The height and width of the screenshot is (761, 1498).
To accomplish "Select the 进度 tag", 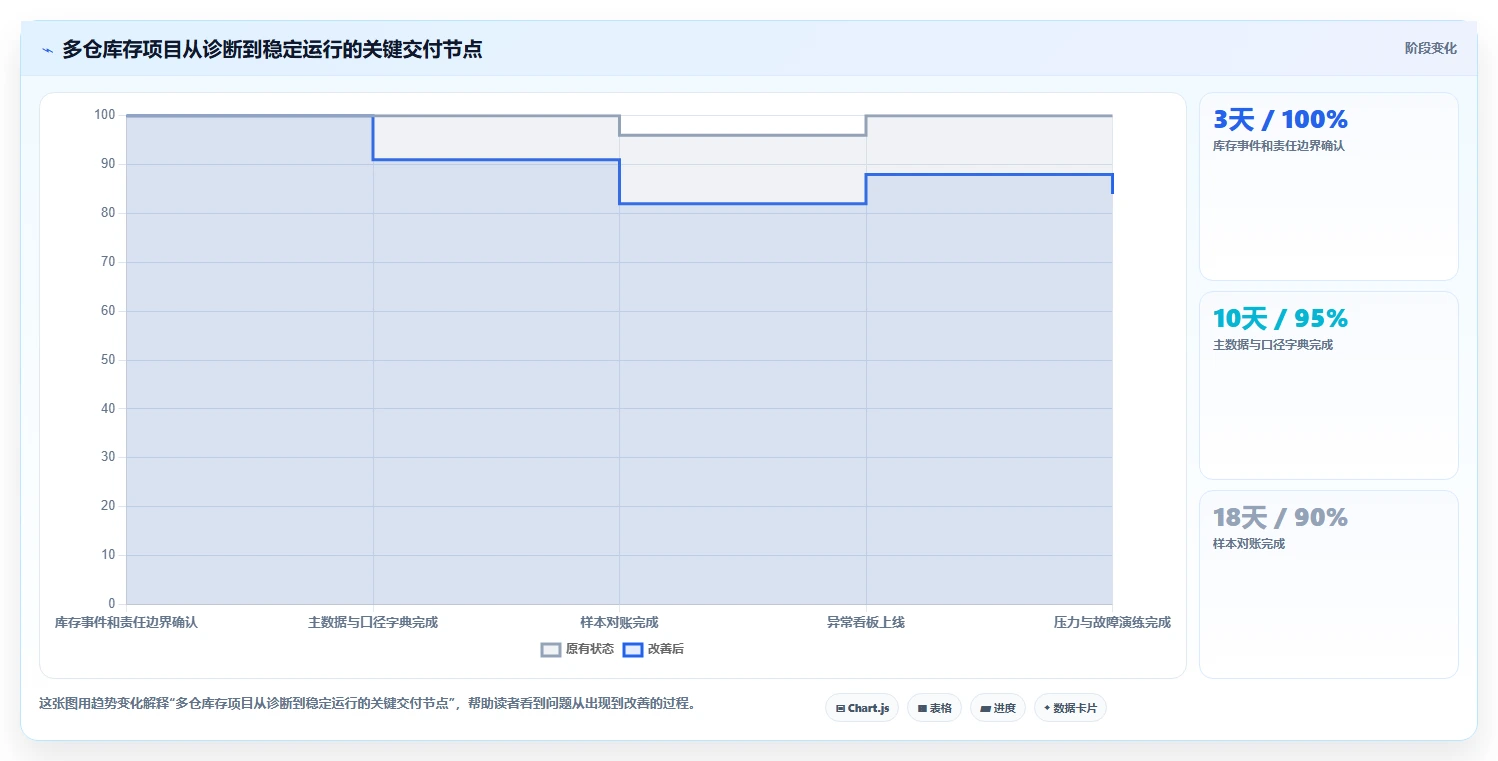I will [998, 708].
